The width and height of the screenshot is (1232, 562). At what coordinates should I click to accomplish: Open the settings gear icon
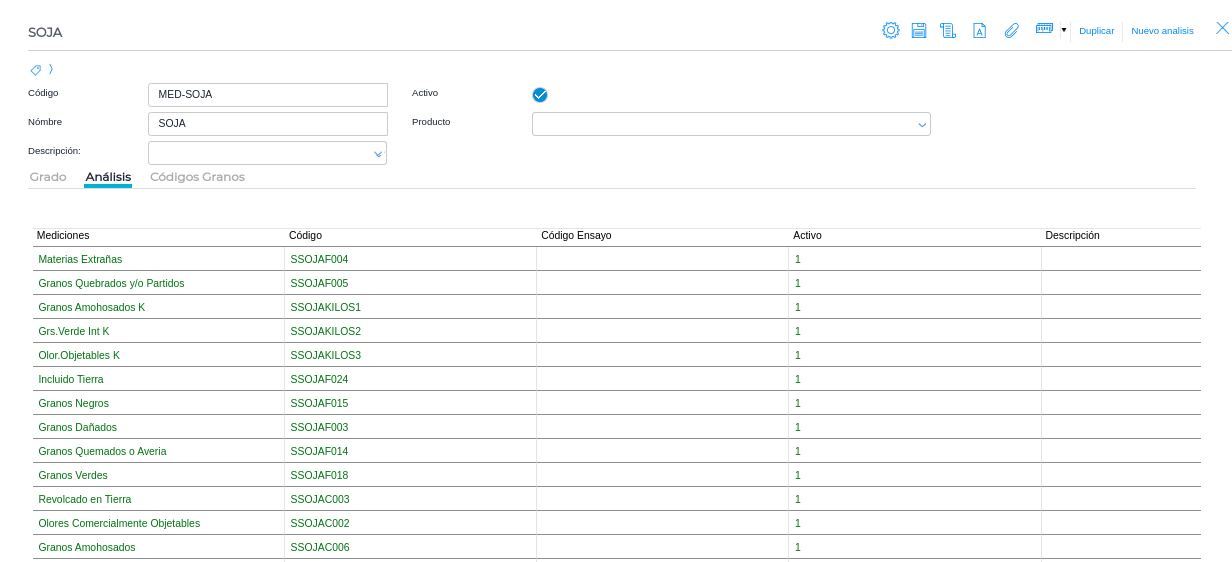click(x=890, y=30)
